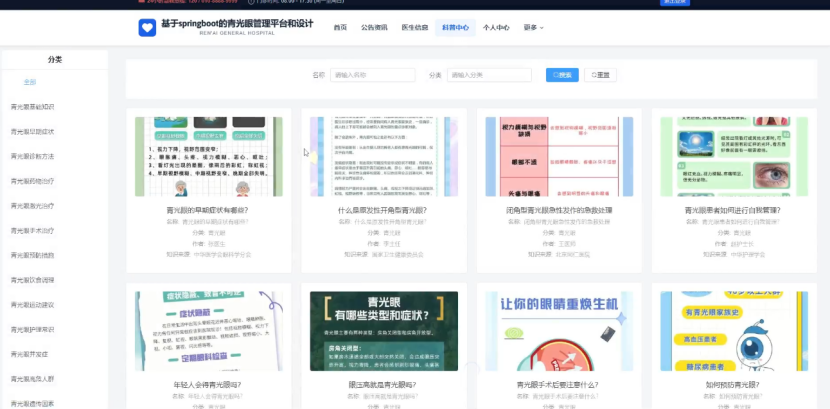Select 青光眼并发症 category
830x409 pixels.
[x=29, y=354]
